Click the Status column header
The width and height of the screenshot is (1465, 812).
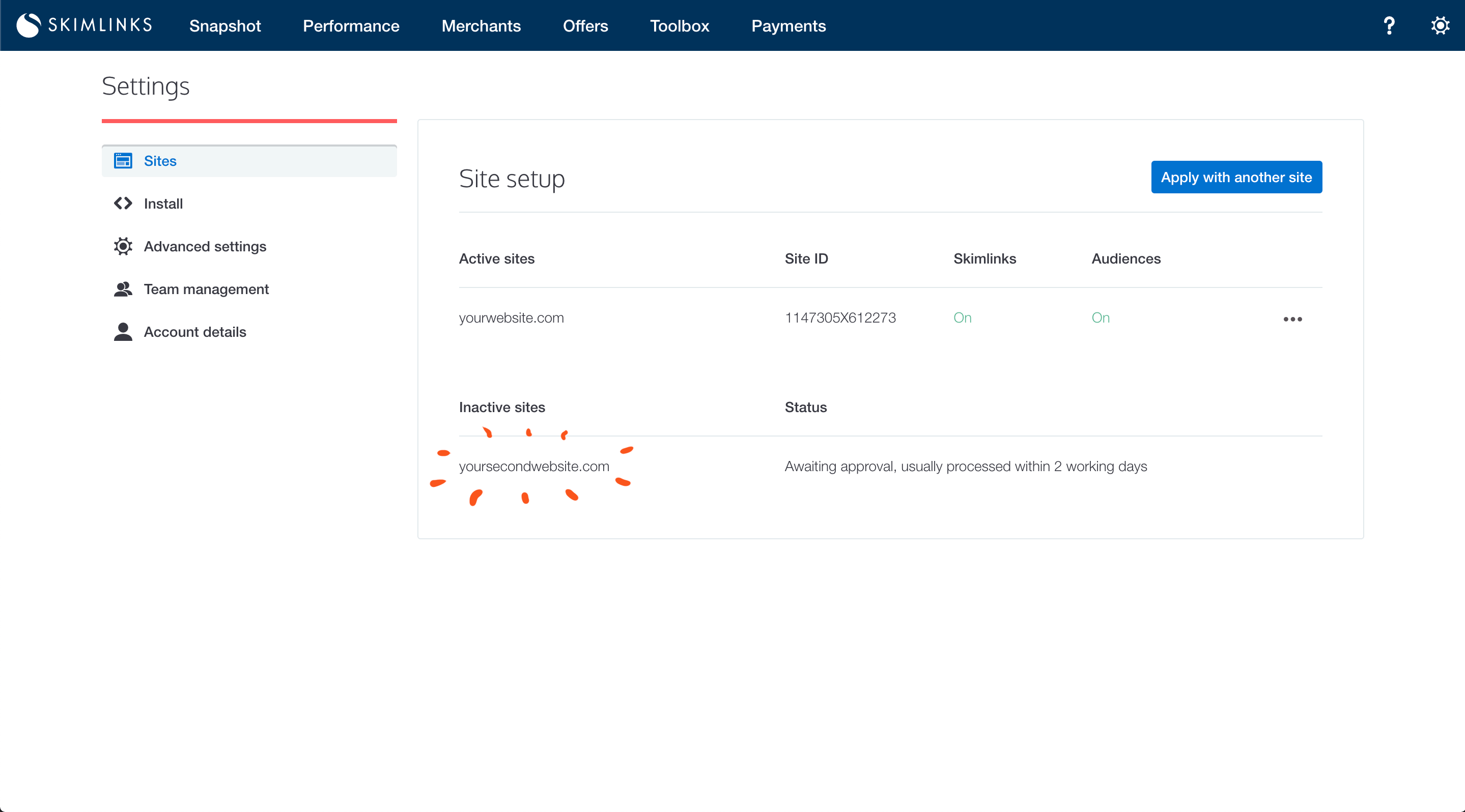(x=805, y=407)
